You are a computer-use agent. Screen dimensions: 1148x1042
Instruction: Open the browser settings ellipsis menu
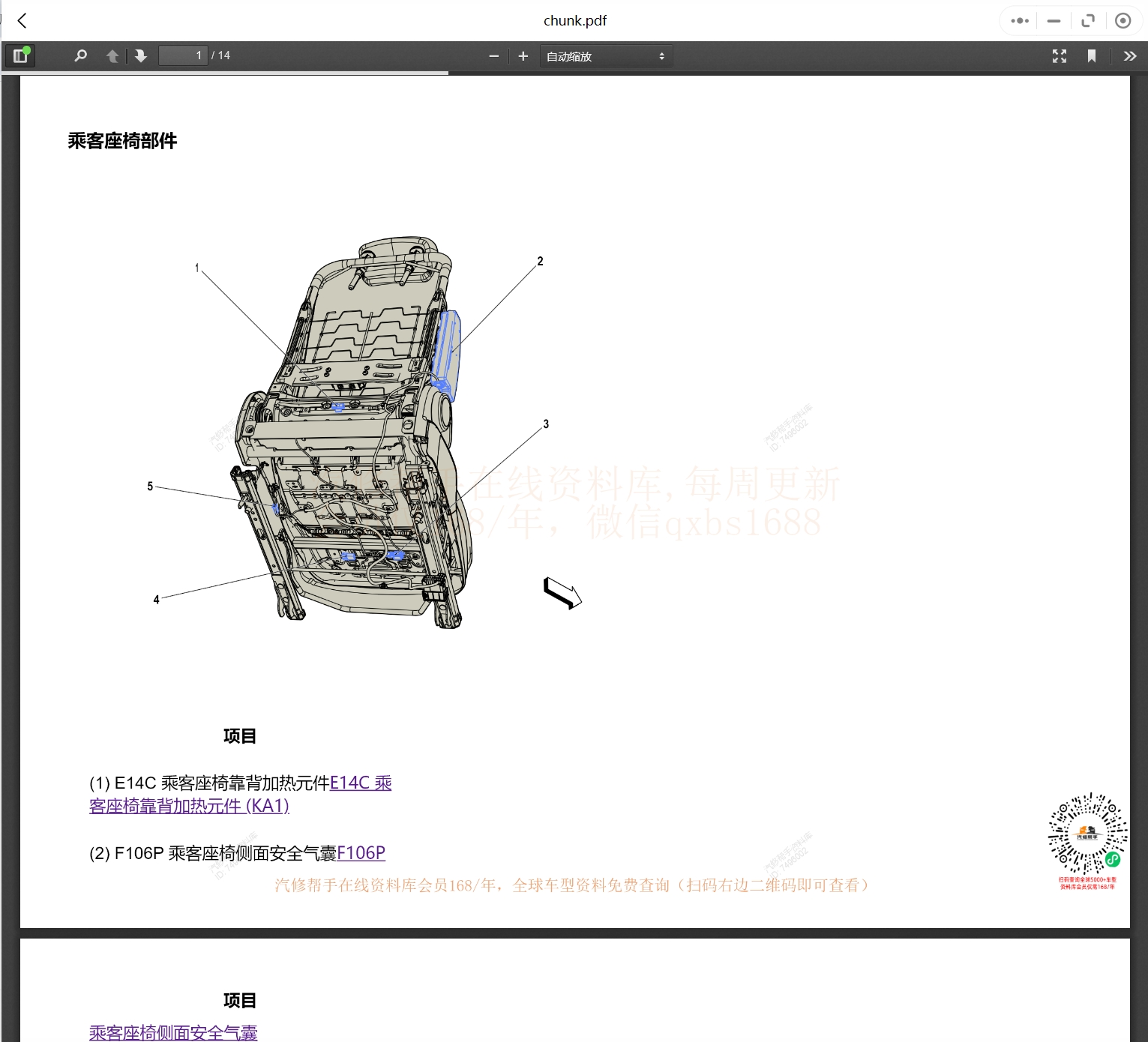[1018, 20]
